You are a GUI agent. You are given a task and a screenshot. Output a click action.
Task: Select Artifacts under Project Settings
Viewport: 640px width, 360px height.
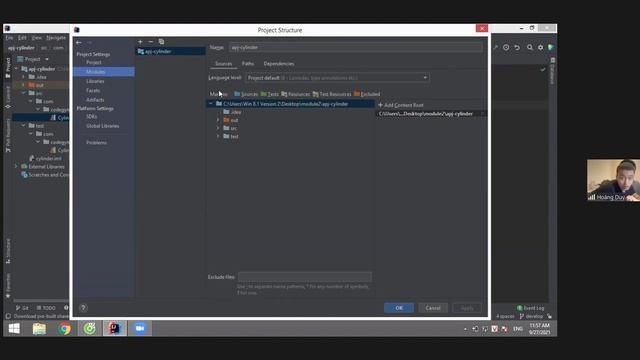95,100
